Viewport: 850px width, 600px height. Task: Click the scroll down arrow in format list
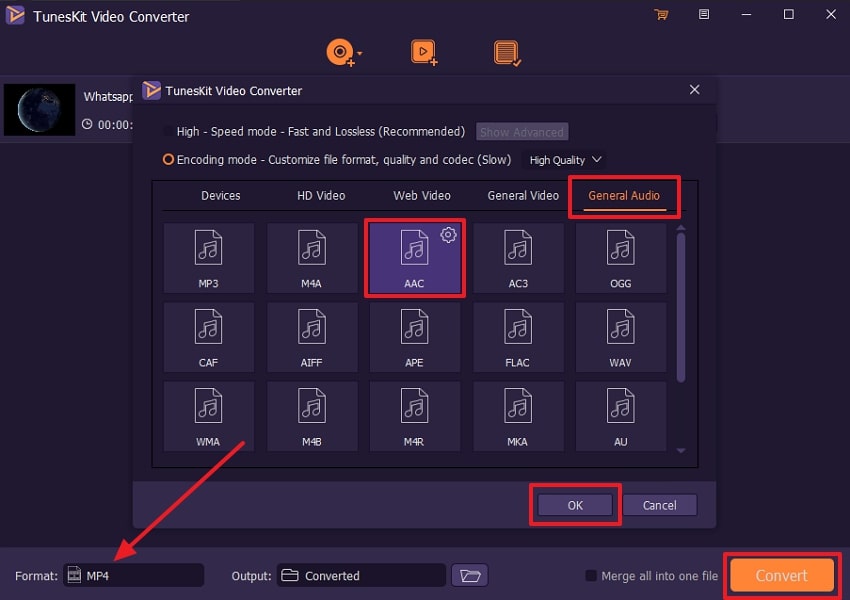point(681,450)
